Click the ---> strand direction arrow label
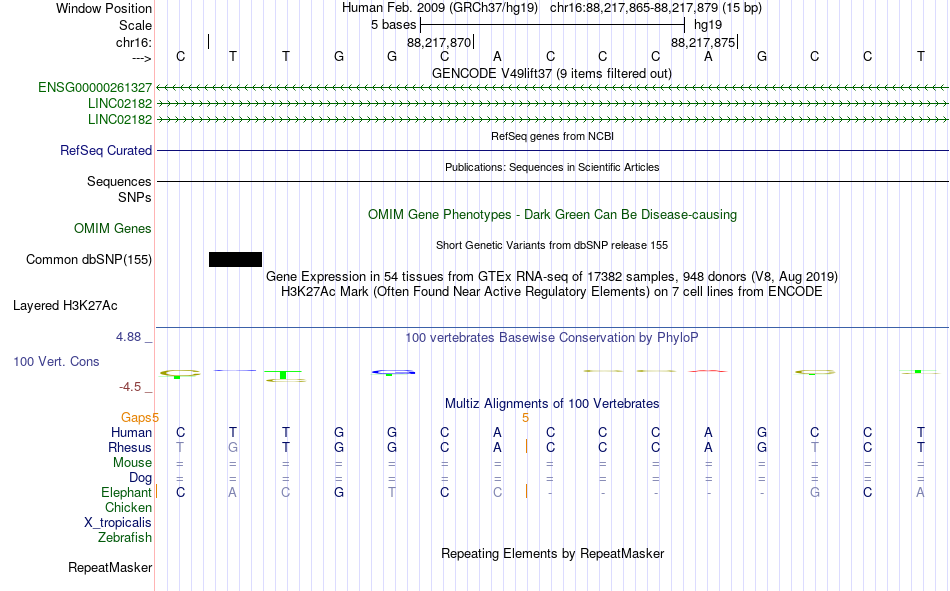This screenshot has width=950, height=591. tap(142, 58)
